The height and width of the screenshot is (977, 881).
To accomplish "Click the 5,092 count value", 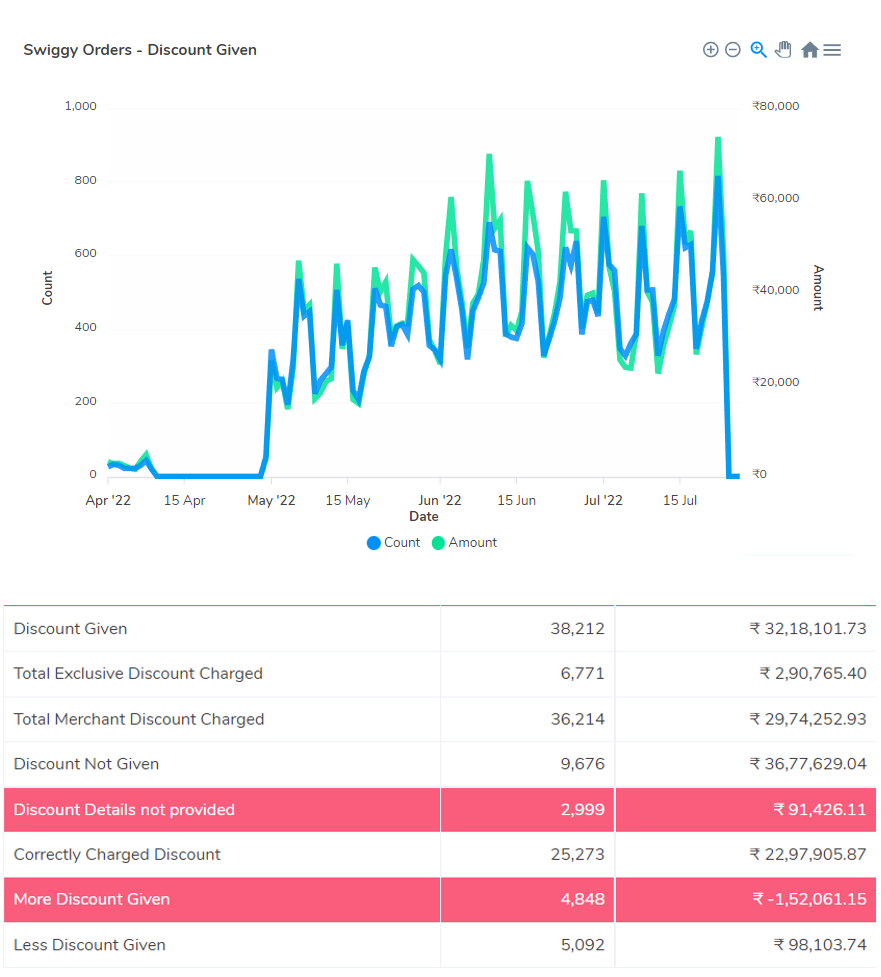I will click(583, 945).
